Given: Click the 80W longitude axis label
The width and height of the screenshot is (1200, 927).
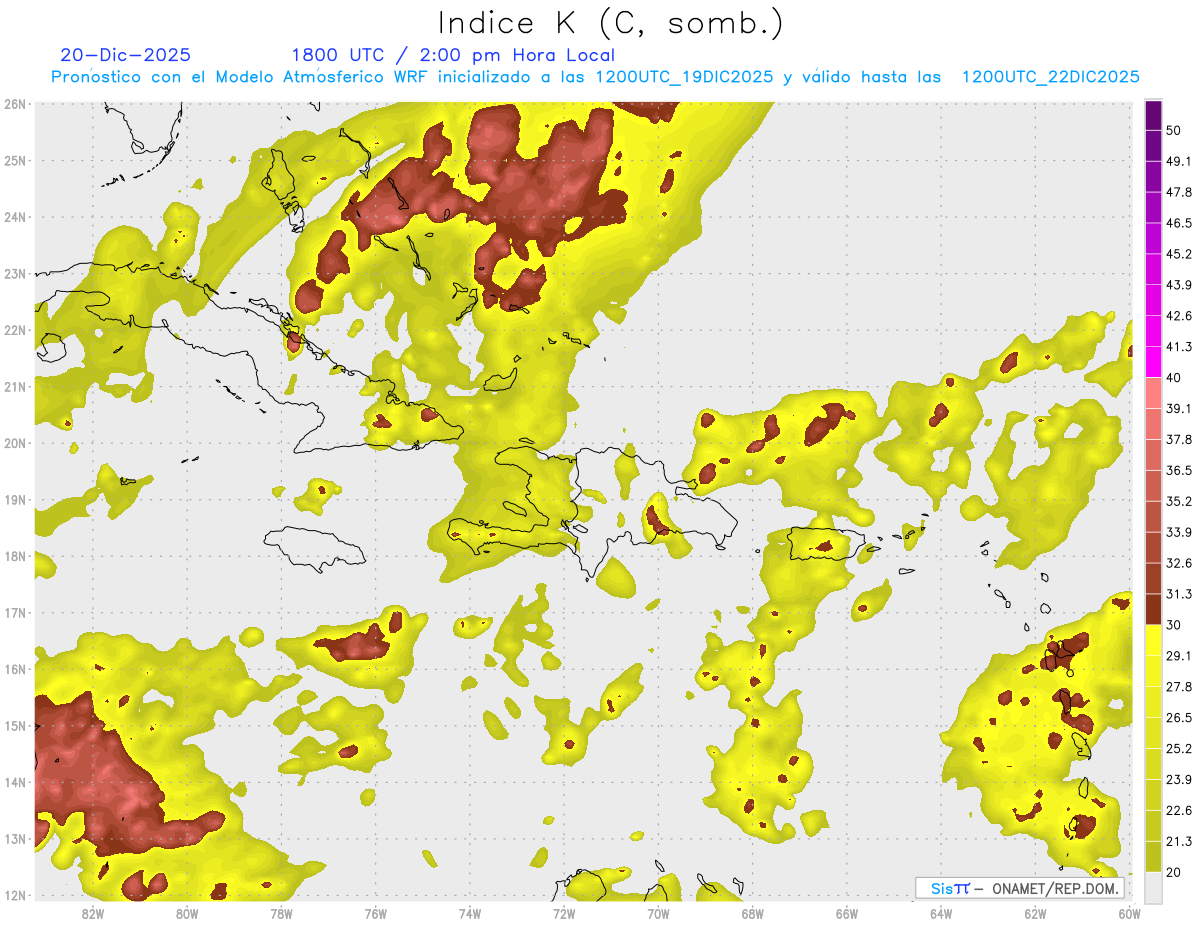Looking at the screenshot, I should point(187,914).
